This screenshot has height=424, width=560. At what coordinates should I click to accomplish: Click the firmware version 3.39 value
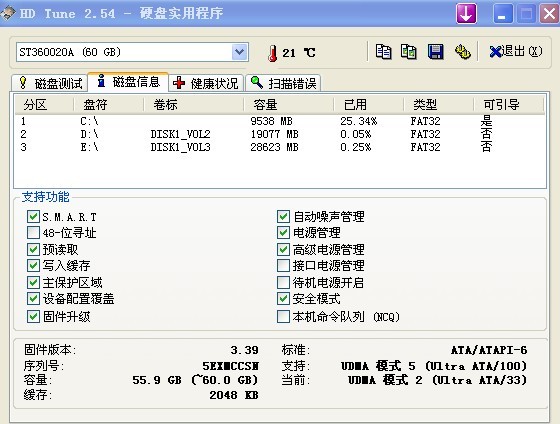[244, 350]
